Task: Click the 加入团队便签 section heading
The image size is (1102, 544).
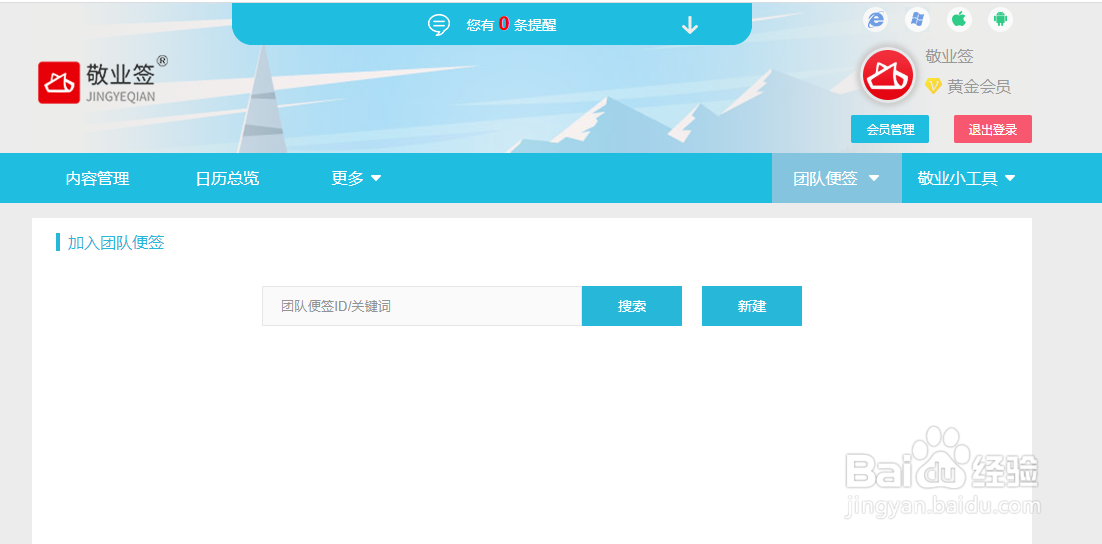Action: click(116, 243)
